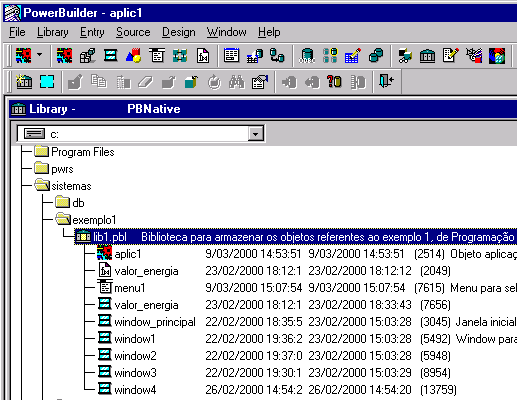Click the Window painter toolbar icon
Screen dimensions: 517x400
click(x=110, y=56)
